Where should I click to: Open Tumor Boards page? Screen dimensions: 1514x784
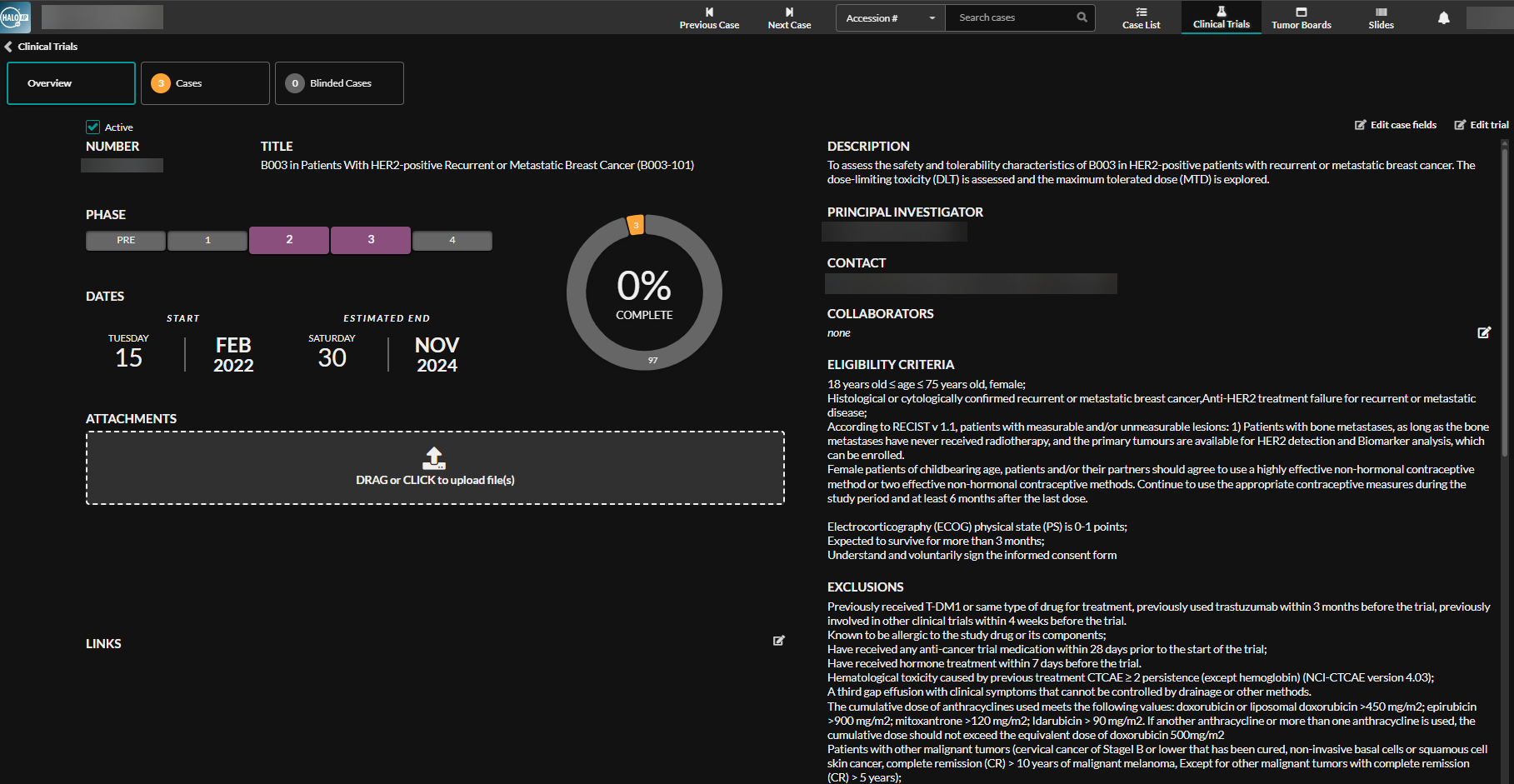coord(1301,17)
